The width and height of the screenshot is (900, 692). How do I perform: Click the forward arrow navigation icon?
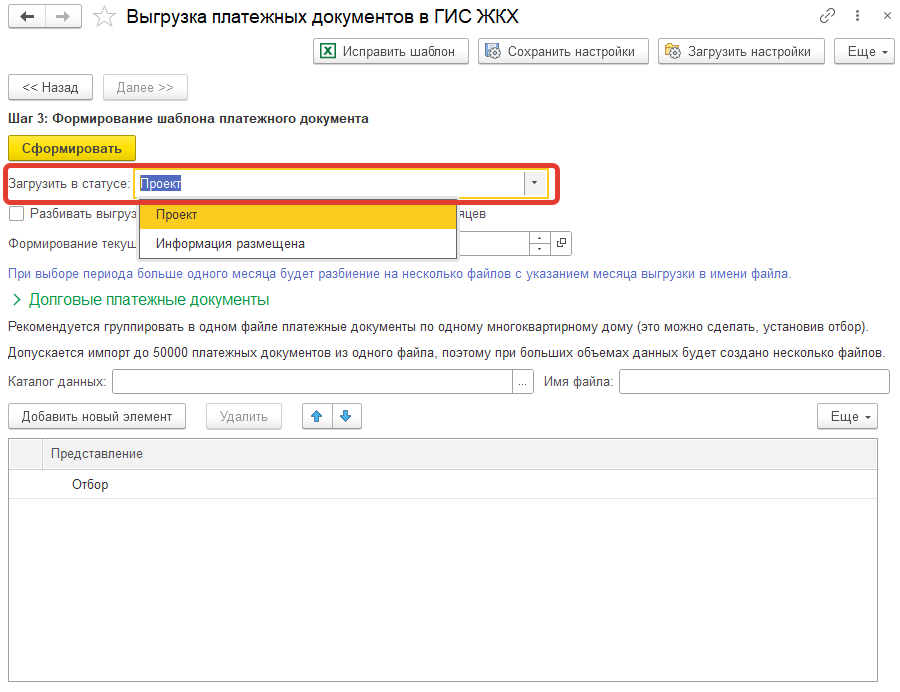click(62, 17)
